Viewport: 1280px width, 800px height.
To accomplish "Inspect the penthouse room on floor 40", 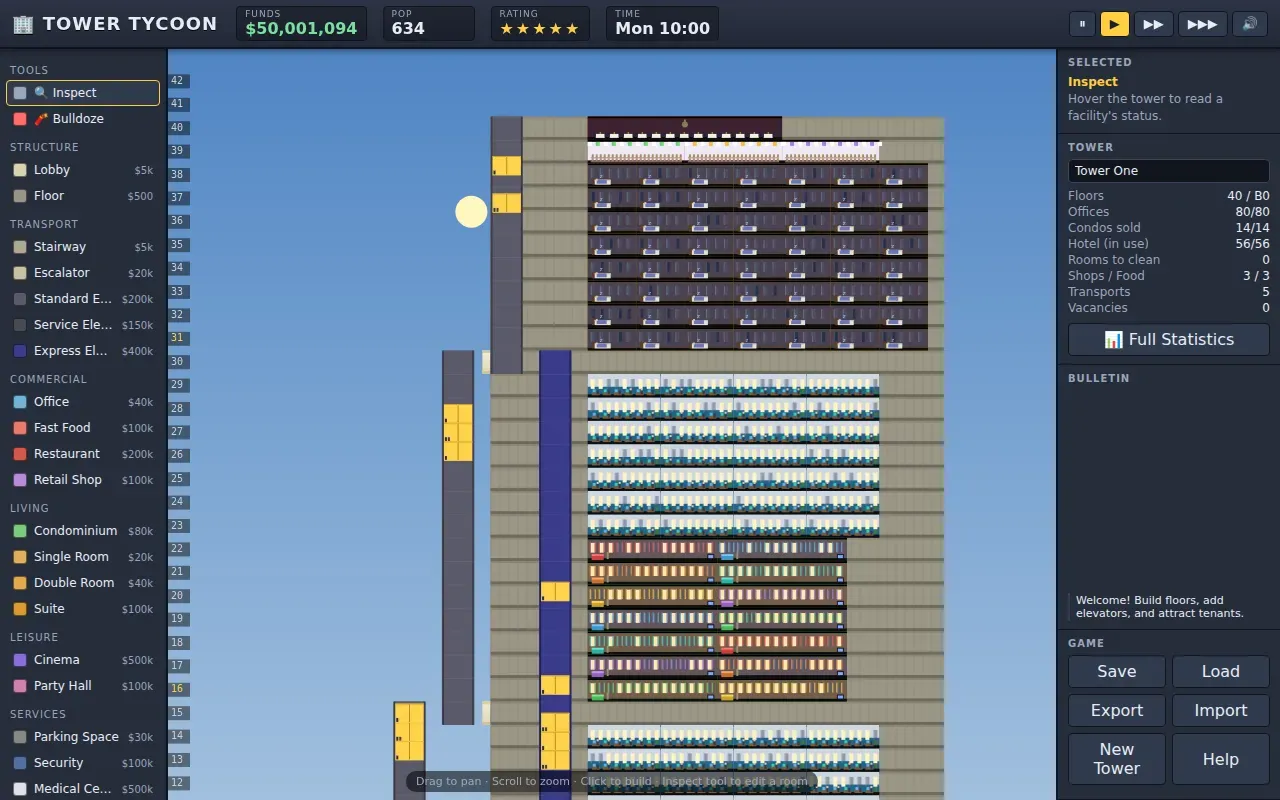I will tap(684, 128).
